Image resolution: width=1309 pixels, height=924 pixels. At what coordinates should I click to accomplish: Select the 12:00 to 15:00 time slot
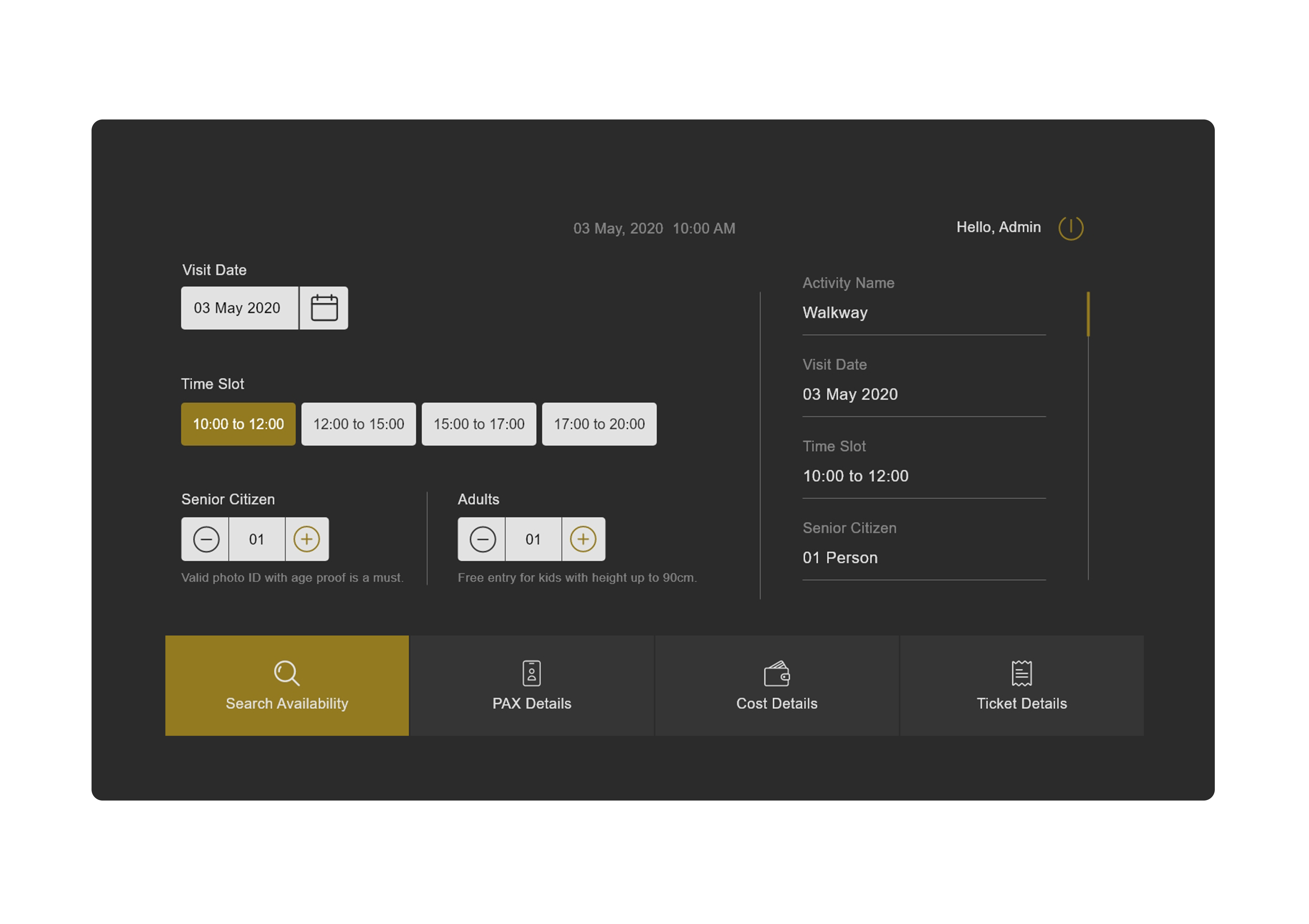click(x=359, y=424)
